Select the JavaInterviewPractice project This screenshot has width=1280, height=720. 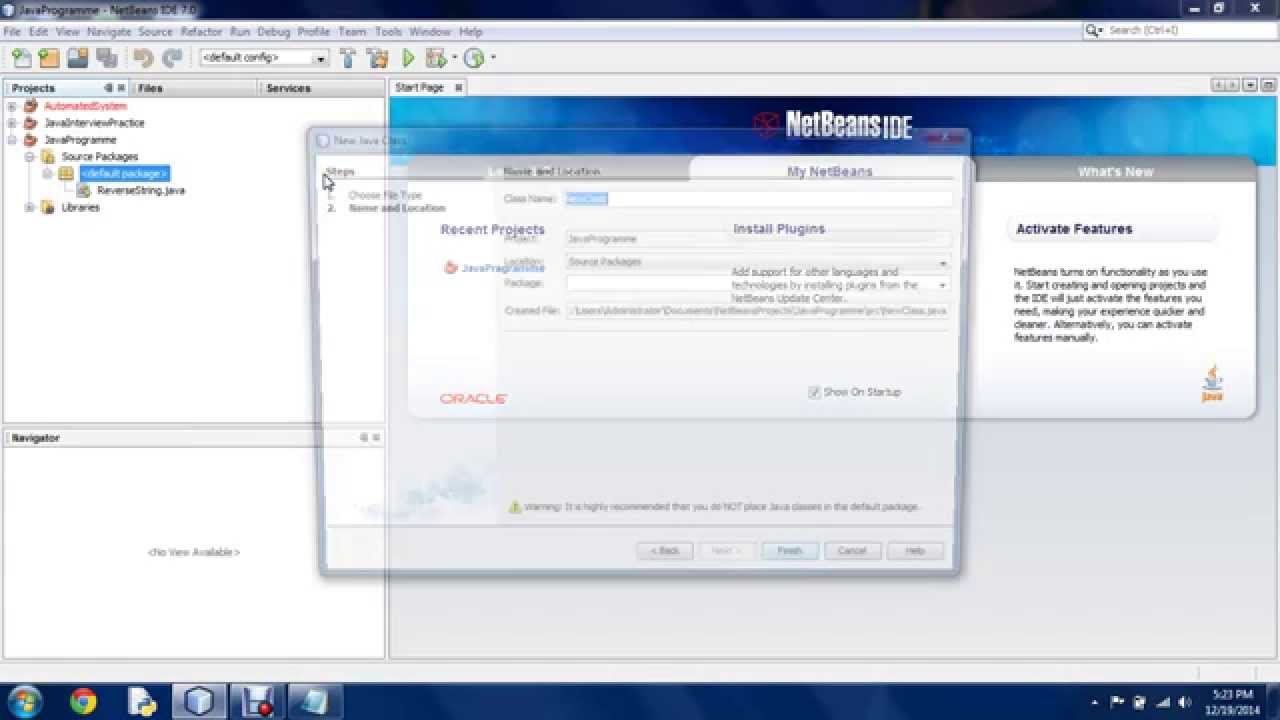[94, 123]
